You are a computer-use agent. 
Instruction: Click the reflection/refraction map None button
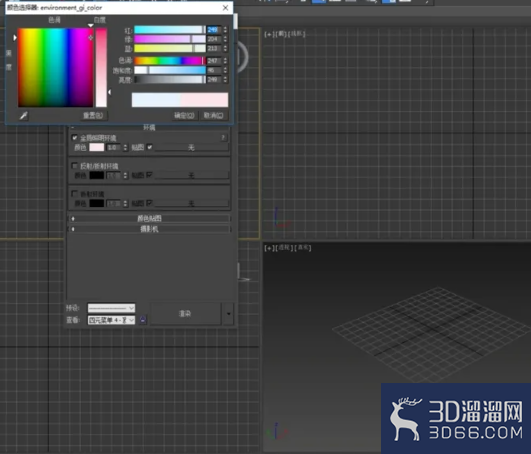pyautogui.click(x=191, y=175)
